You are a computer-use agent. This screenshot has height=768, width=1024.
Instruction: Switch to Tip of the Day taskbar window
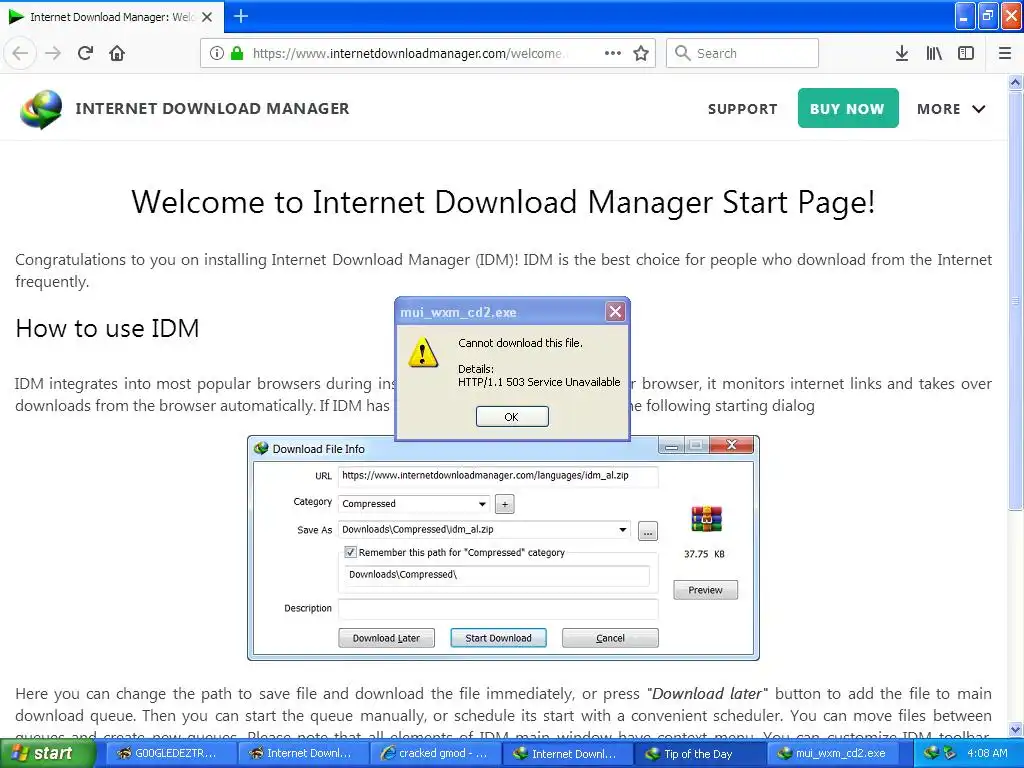699,753
